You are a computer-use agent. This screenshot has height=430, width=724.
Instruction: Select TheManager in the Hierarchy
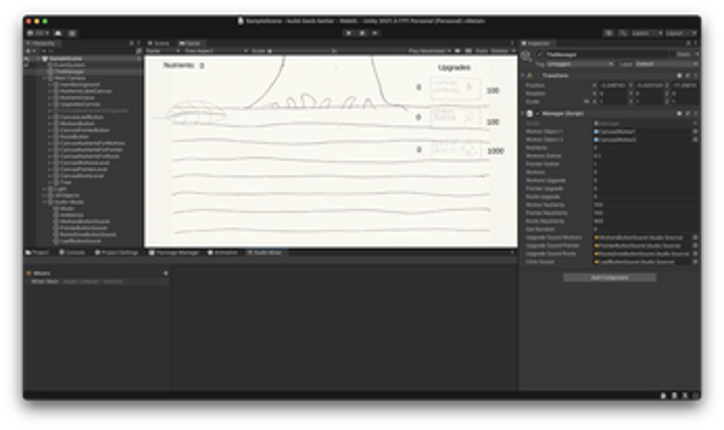69,72
